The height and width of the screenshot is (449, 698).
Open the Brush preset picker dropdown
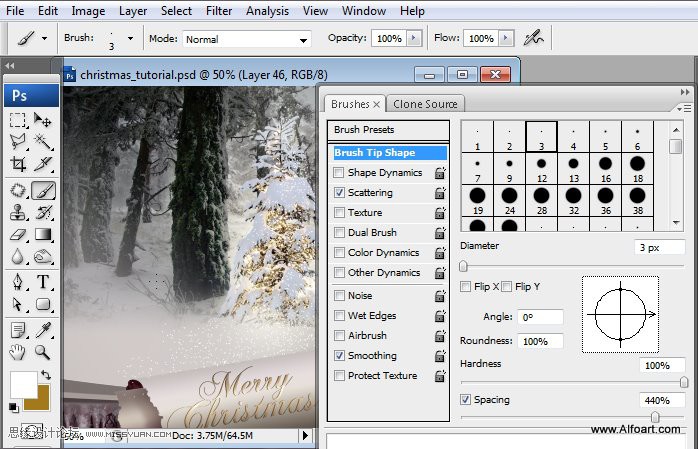coord(130,39)
